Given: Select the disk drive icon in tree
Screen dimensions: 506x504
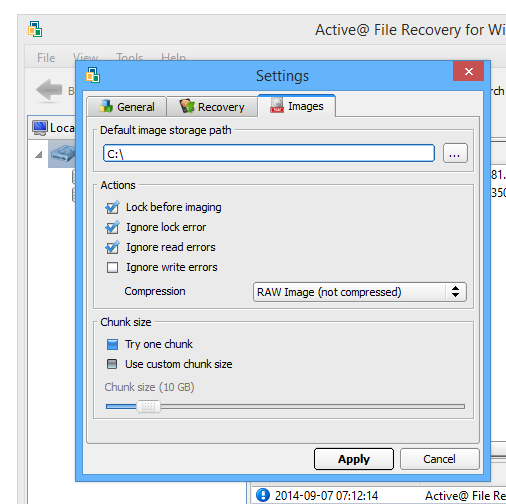Looking at the screenshot, I should click(x=63, y=154).
